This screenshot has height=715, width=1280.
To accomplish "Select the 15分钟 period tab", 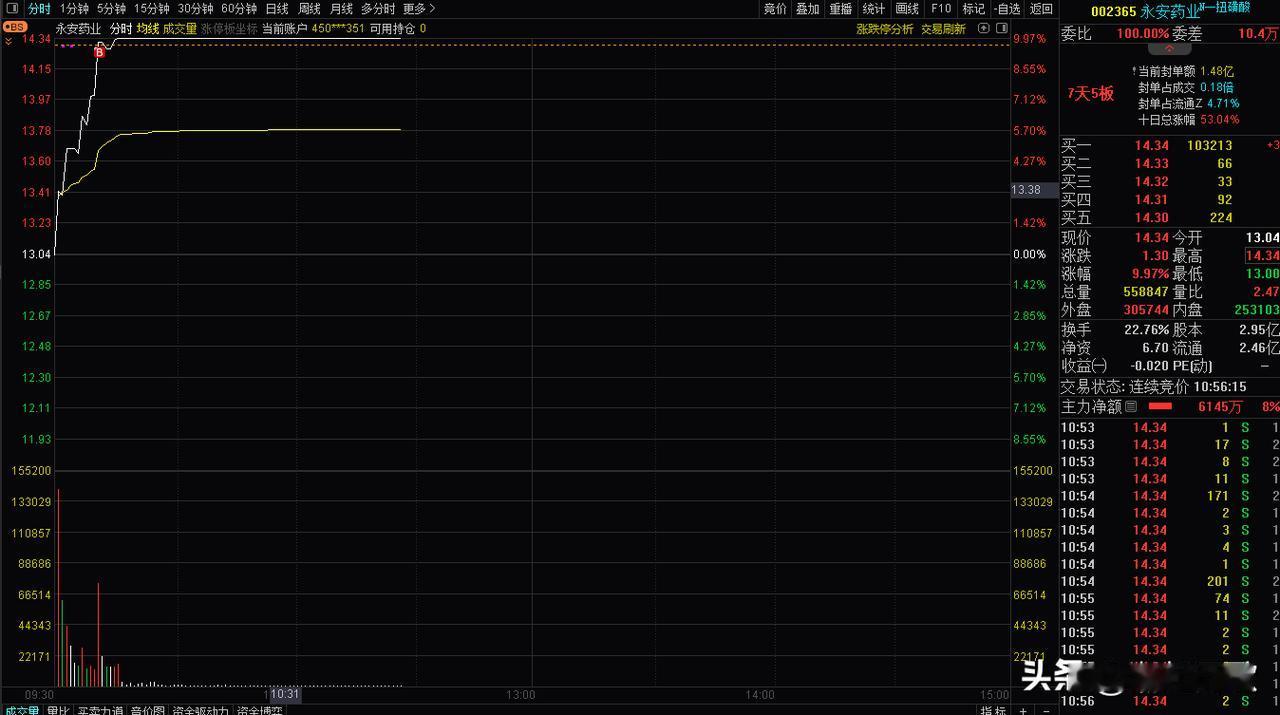I will [x=151, y=9].
